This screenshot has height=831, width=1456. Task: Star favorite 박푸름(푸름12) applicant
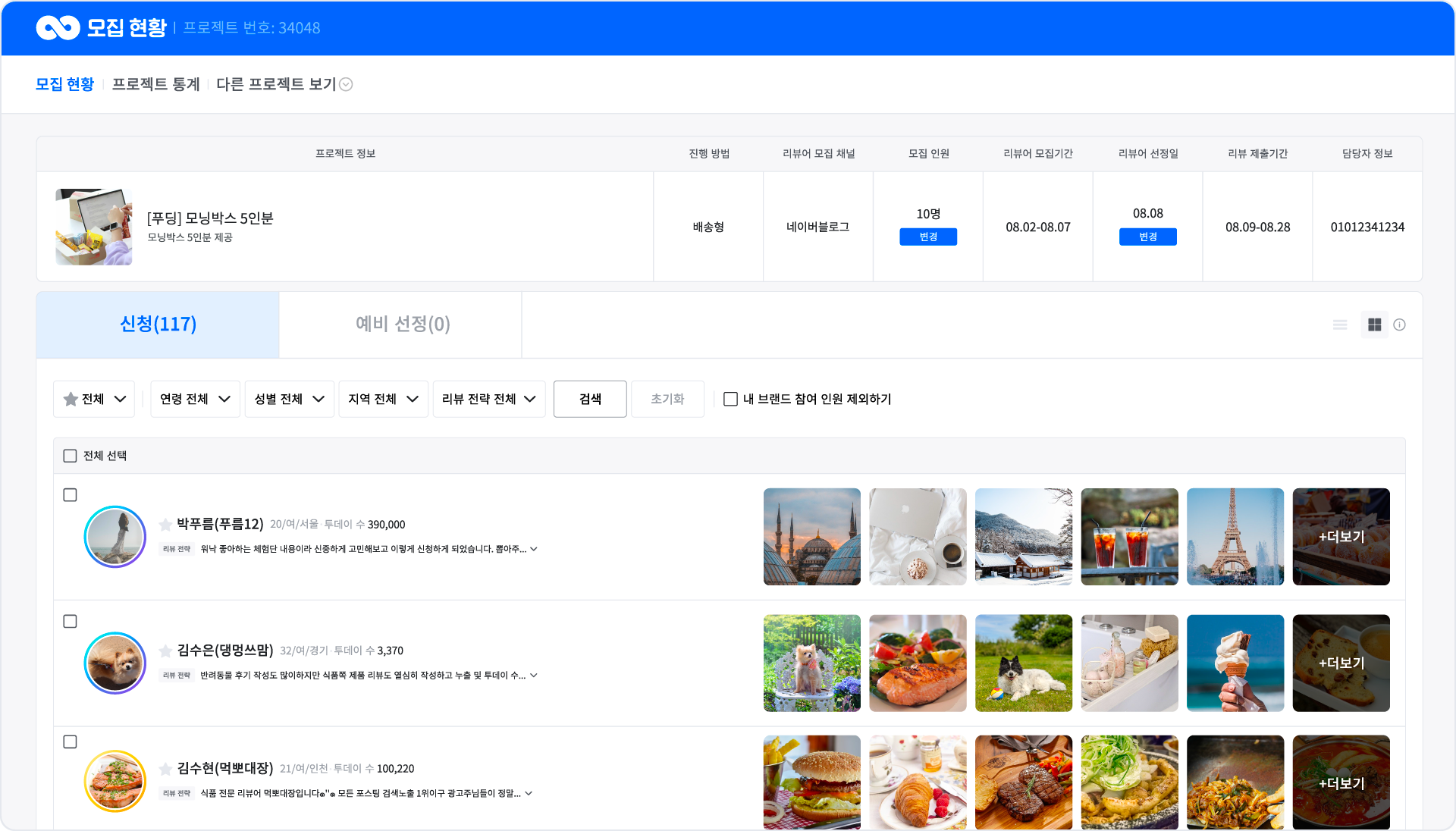click(x=165, y=525)
